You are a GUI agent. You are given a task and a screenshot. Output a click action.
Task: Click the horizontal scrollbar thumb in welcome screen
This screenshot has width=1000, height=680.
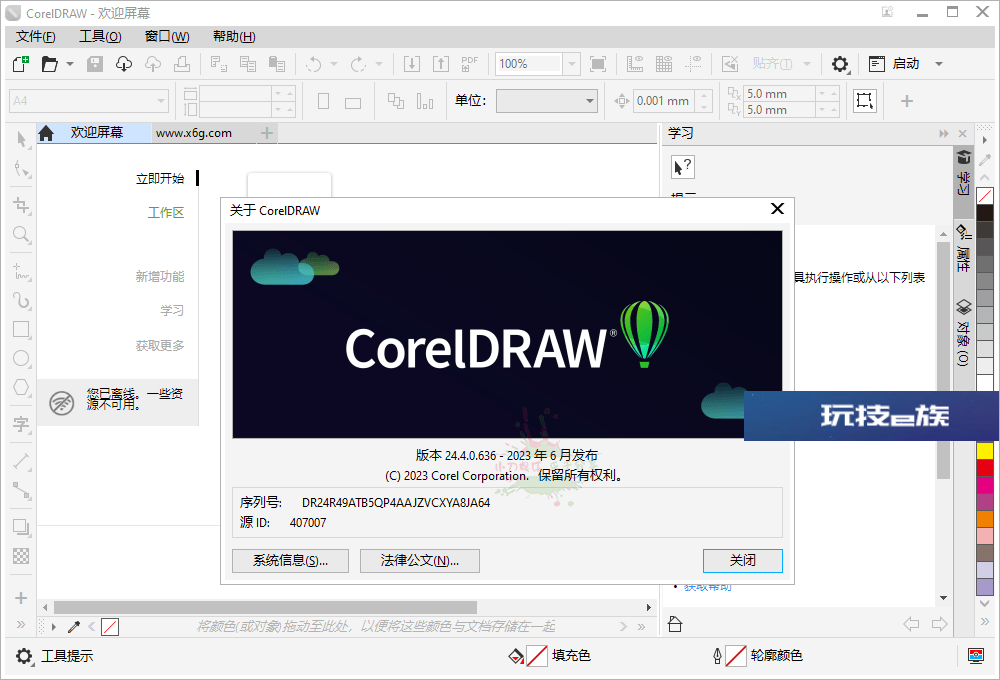265,607
